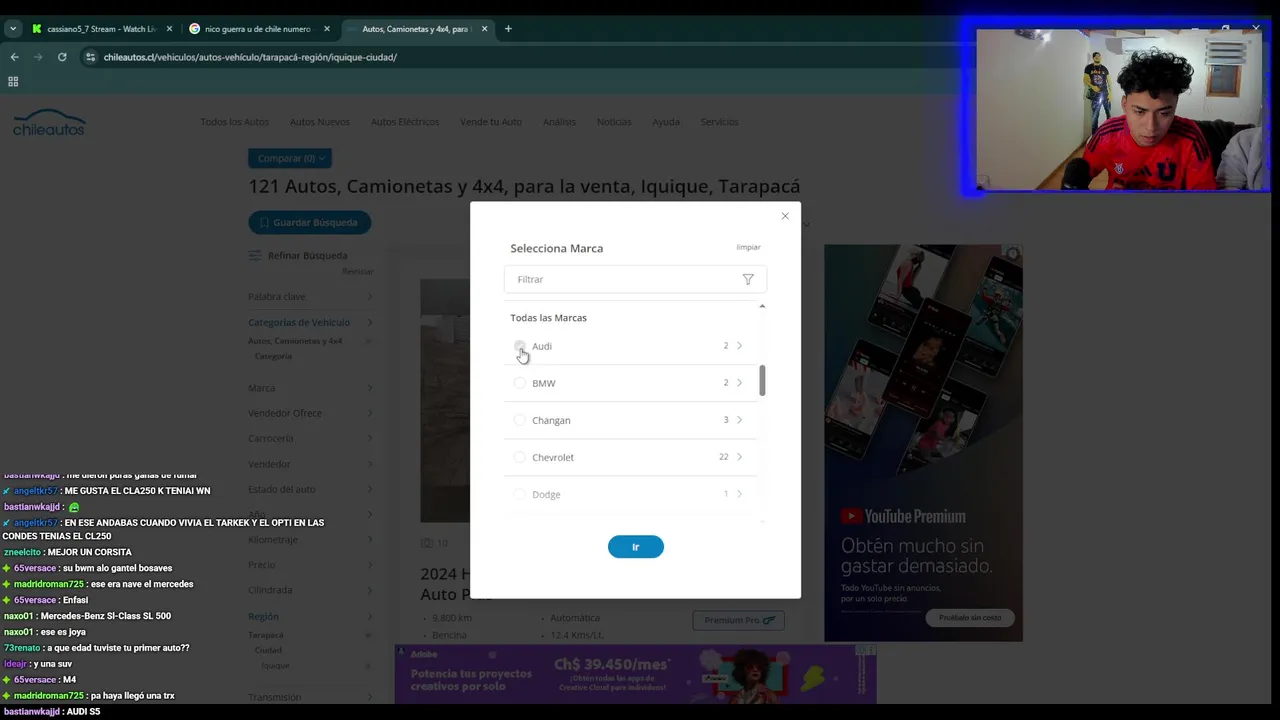Image resolution: width=1280 pixels, height=720 pixels.
Task: Expand Región filter
Action: pyautogui.click(x=310, y=617)
